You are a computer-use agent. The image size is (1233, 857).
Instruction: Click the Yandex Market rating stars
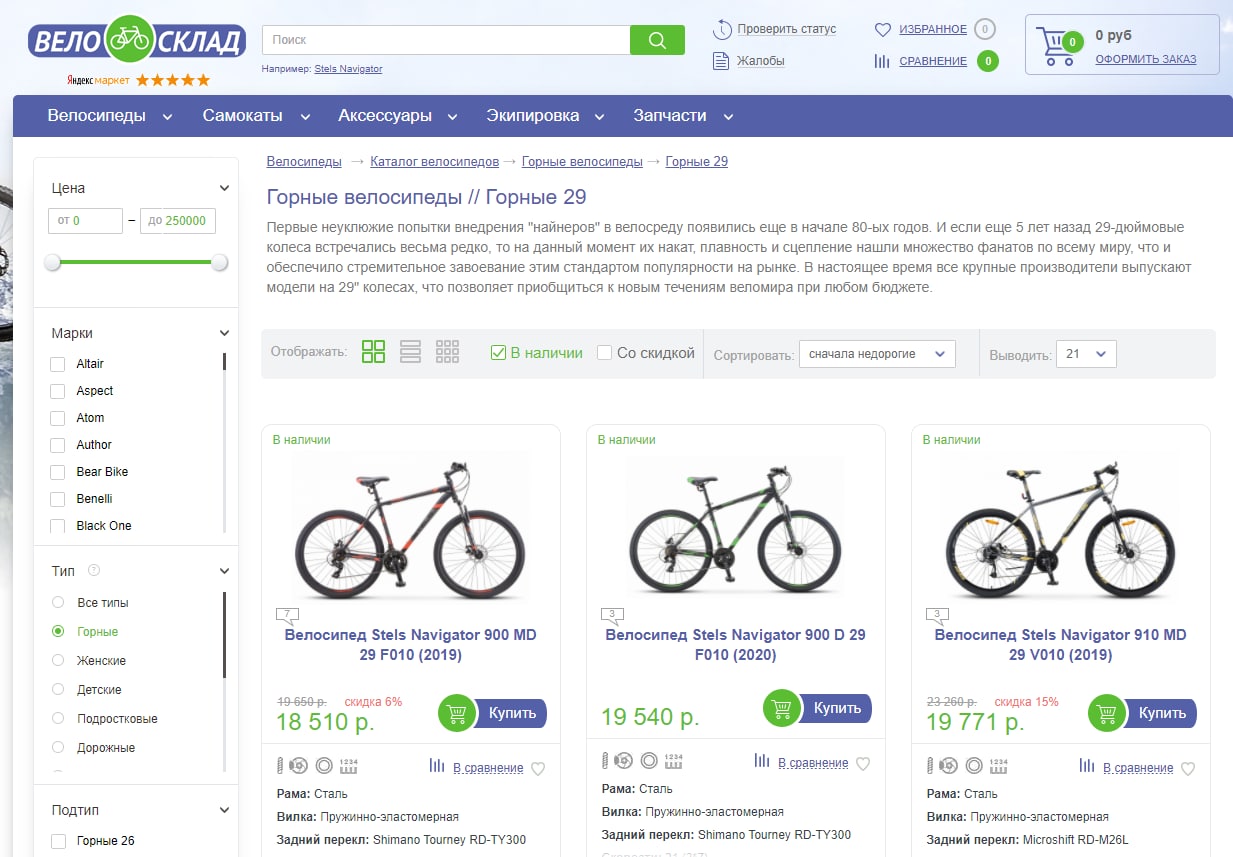(173, 80)
